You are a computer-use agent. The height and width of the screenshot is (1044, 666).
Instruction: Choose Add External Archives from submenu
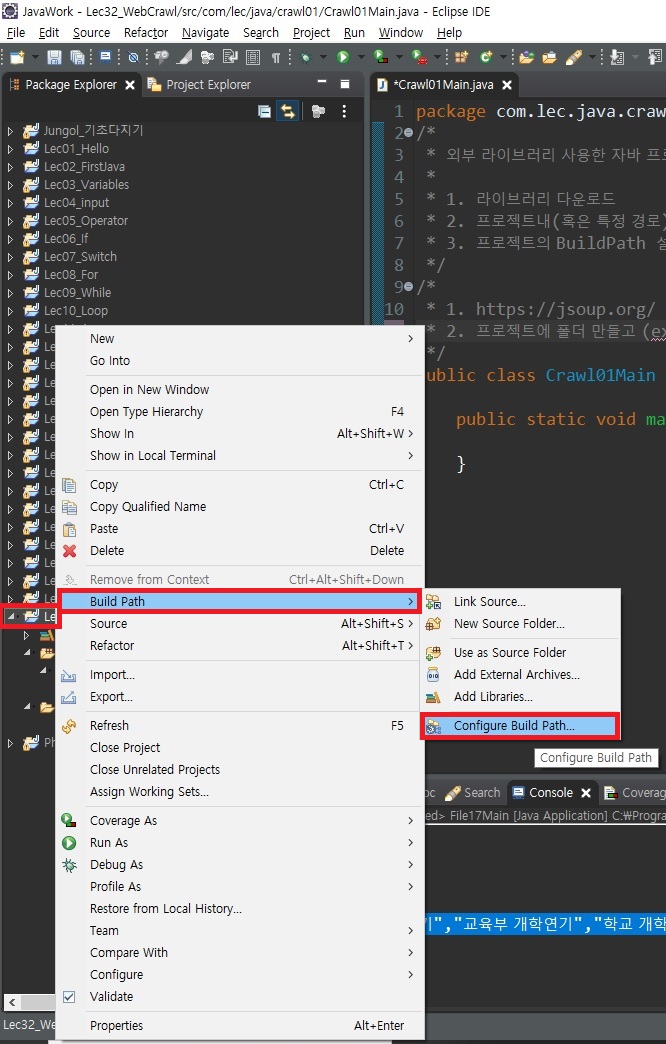(x=521, y=674)
